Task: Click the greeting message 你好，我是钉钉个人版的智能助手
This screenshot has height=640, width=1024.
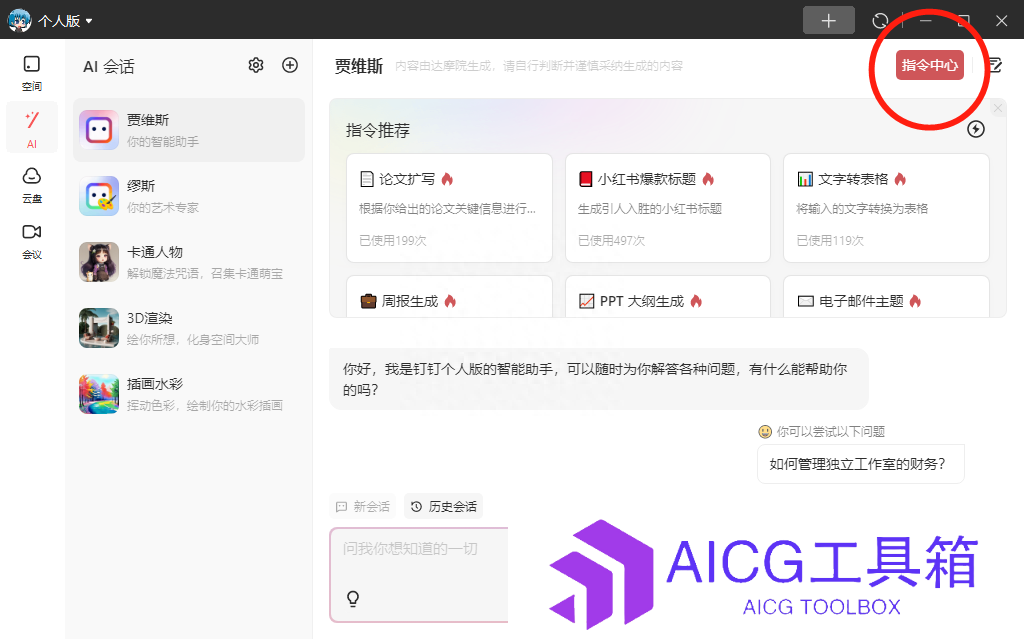Action: click(x=599, y=379)
